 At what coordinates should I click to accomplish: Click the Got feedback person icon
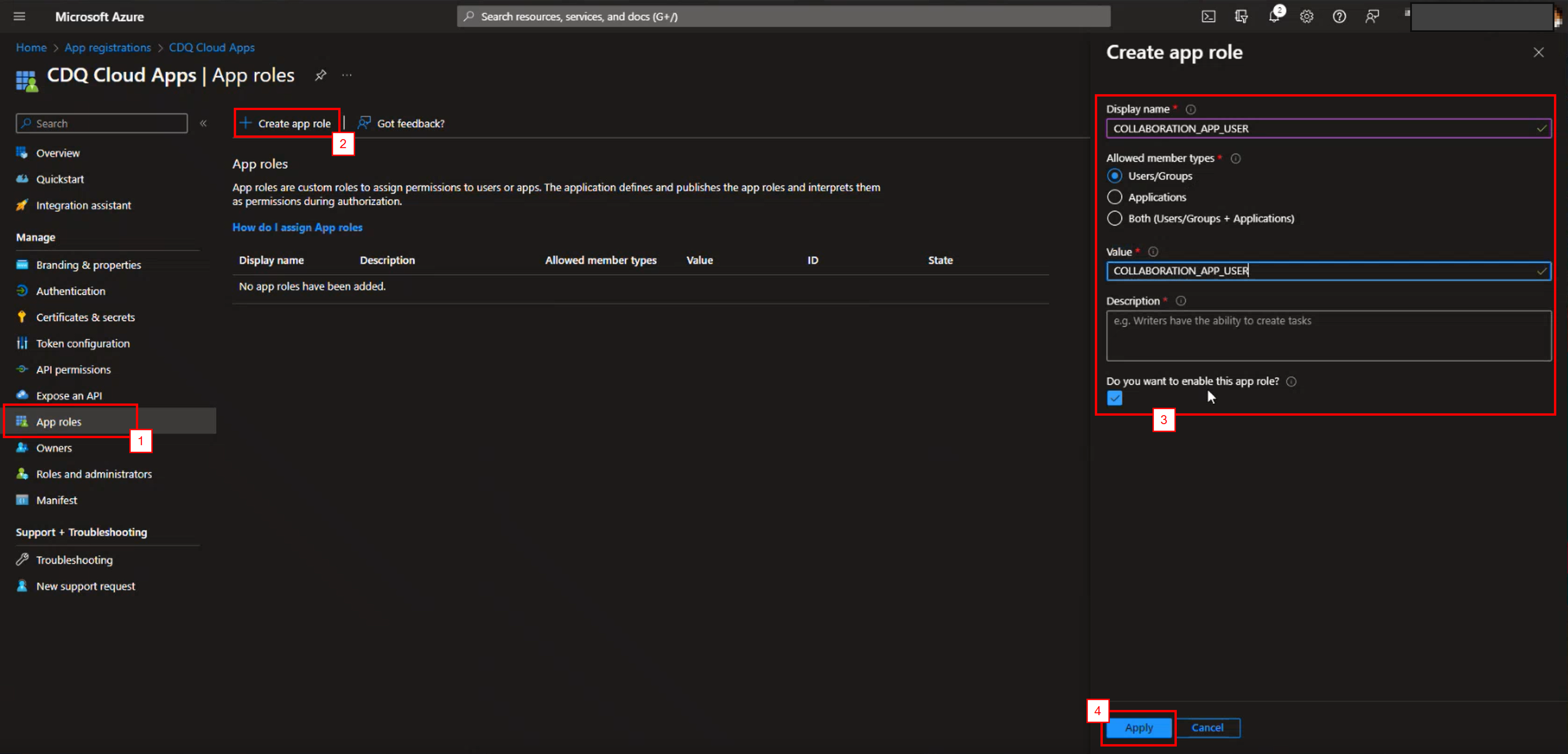pos(364,123)
